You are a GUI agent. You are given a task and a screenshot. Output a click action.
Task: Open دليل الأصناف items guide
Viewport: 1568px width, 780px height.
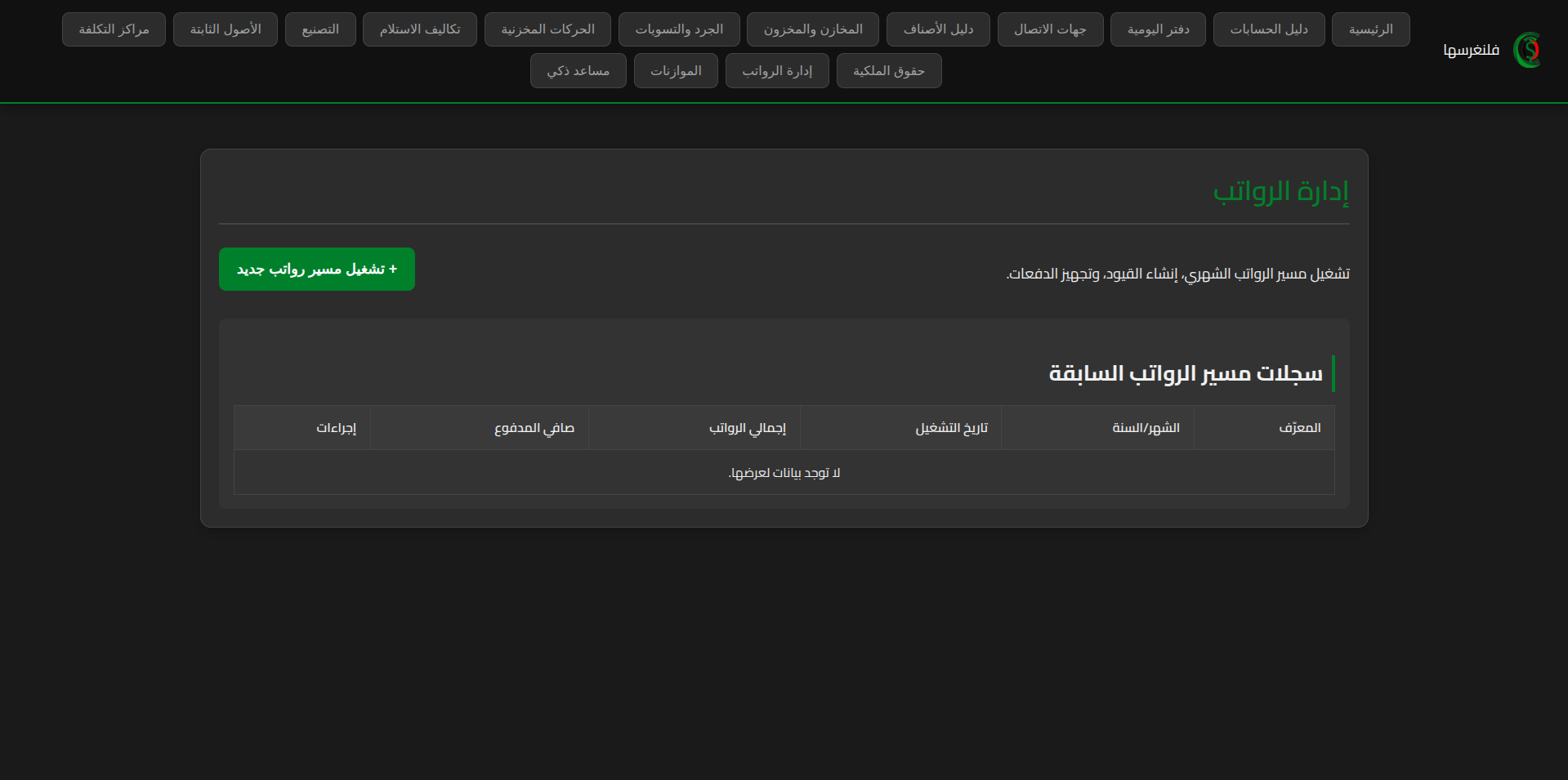[x=937, y=29]
